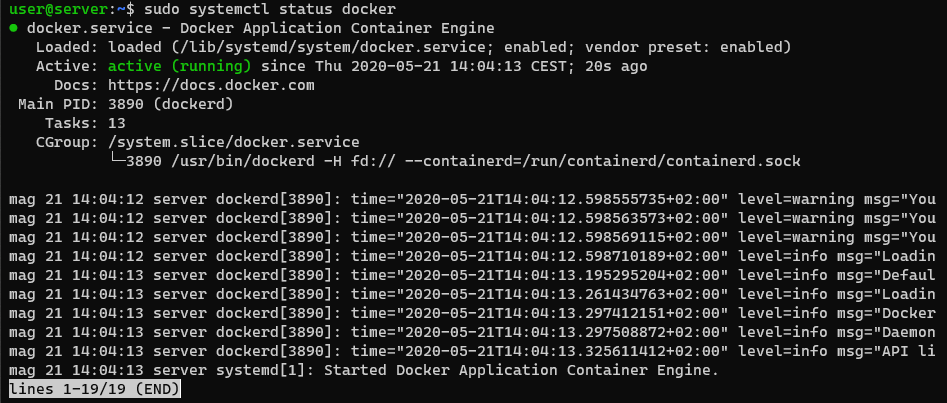The width and height of the screenshot is (947, 403).
Task: Click the systemd 'Started Docker Application Container Engine' line
Action: [x=364, y=369]
